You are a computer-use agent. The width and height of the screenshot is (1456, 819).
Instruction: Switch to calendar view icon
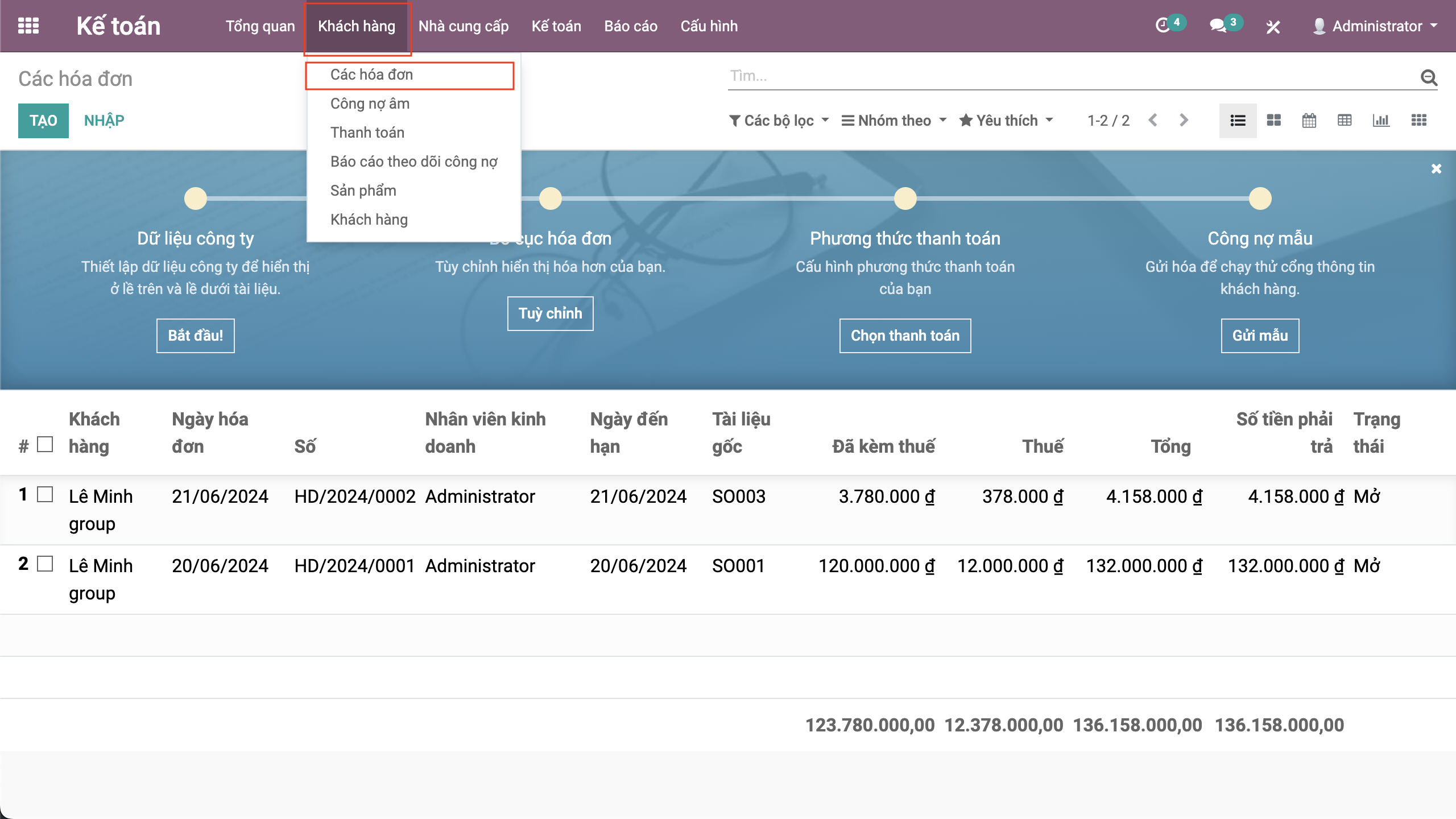point(1309,121)
